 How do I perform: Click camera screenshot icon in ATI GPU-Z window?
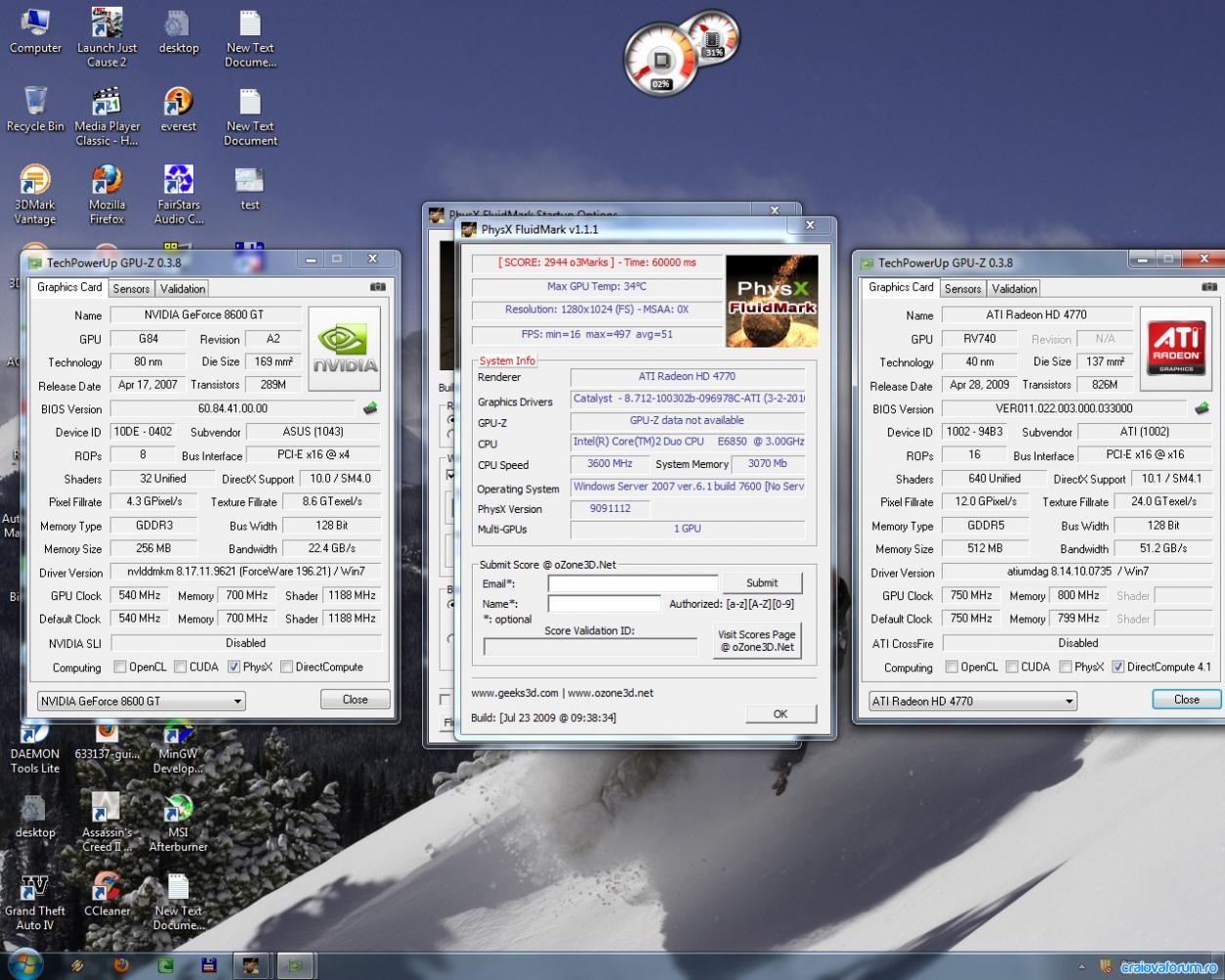tap(1209, 287)
